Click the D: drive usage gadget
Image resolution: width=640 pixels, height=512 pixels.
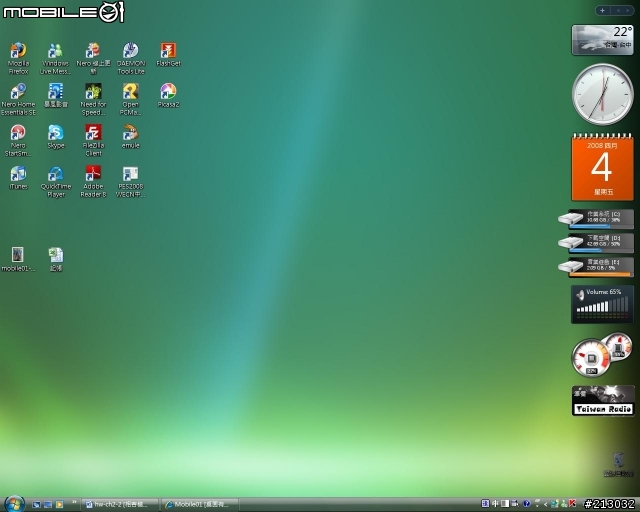596,243
